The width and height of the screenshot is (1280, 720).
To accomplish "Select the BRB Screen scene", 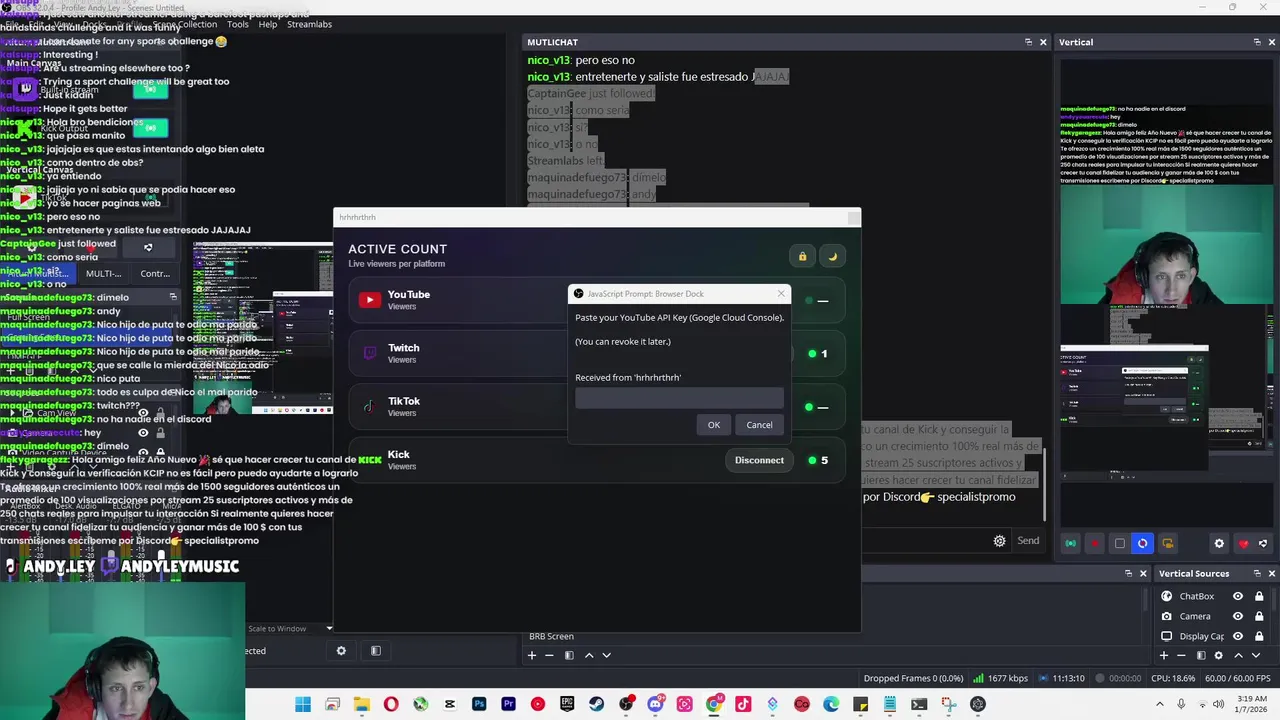I will point(551,636).
